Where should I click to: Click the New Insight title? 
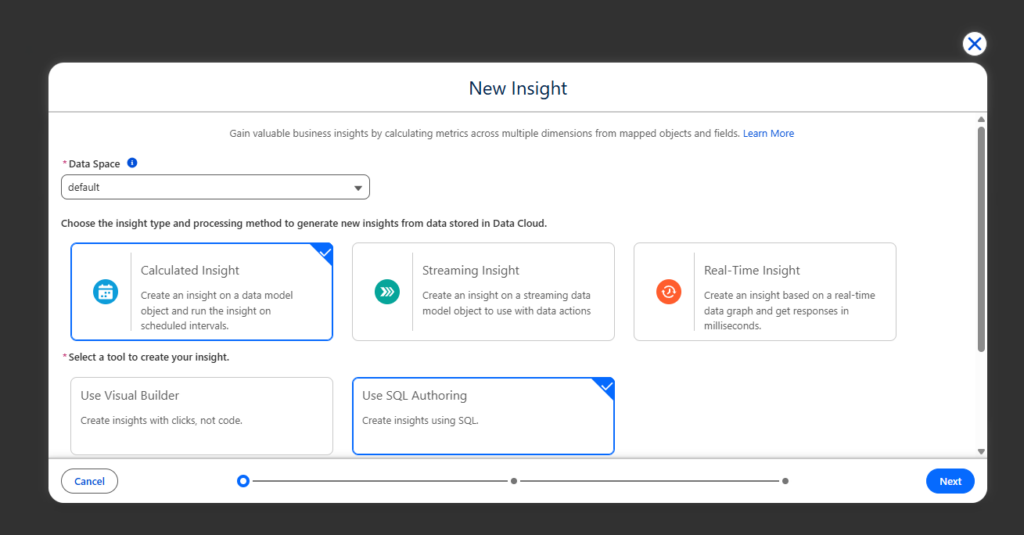[x=518, y=88]
